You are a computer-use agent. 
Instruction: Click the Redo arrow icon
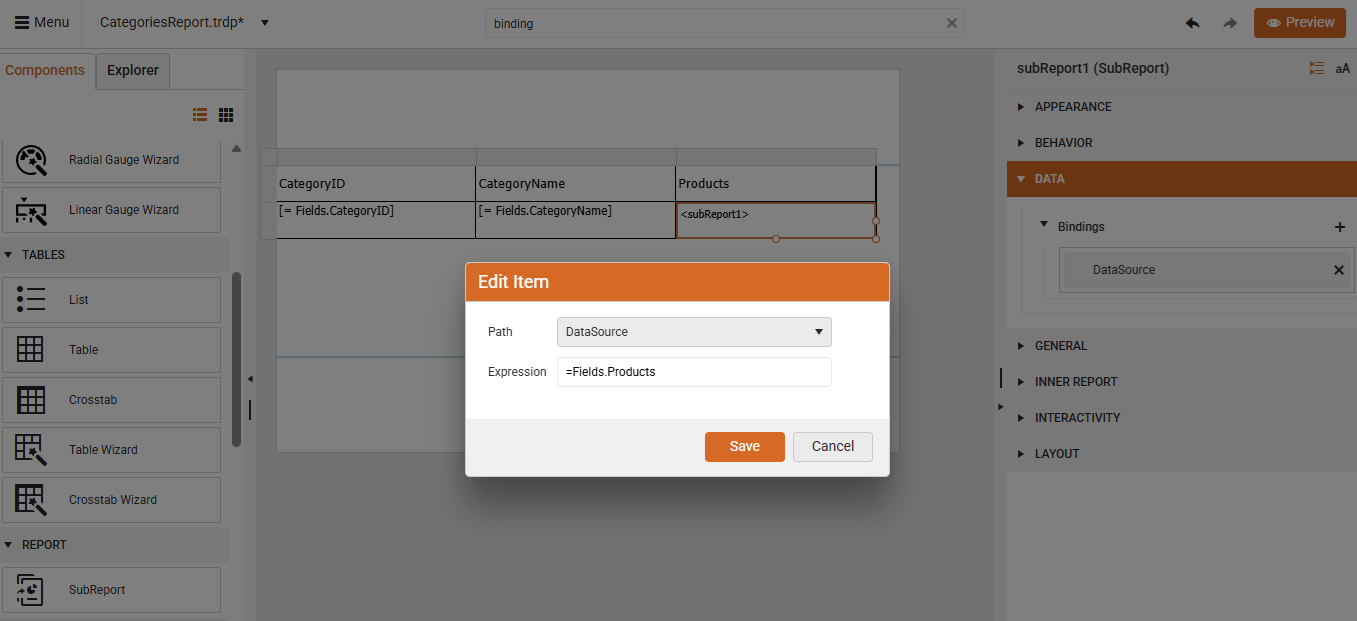[x=1230, y=21]
